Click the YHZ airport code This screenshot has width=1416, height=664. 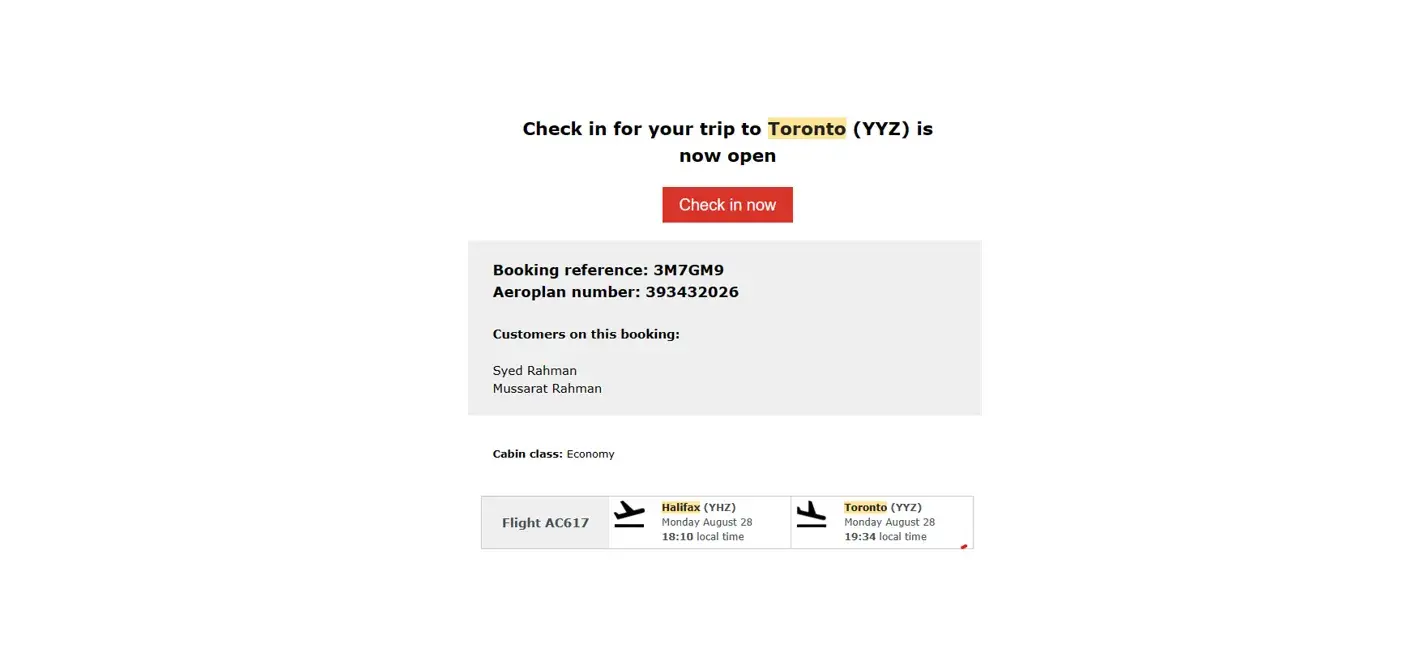[720, 508]
